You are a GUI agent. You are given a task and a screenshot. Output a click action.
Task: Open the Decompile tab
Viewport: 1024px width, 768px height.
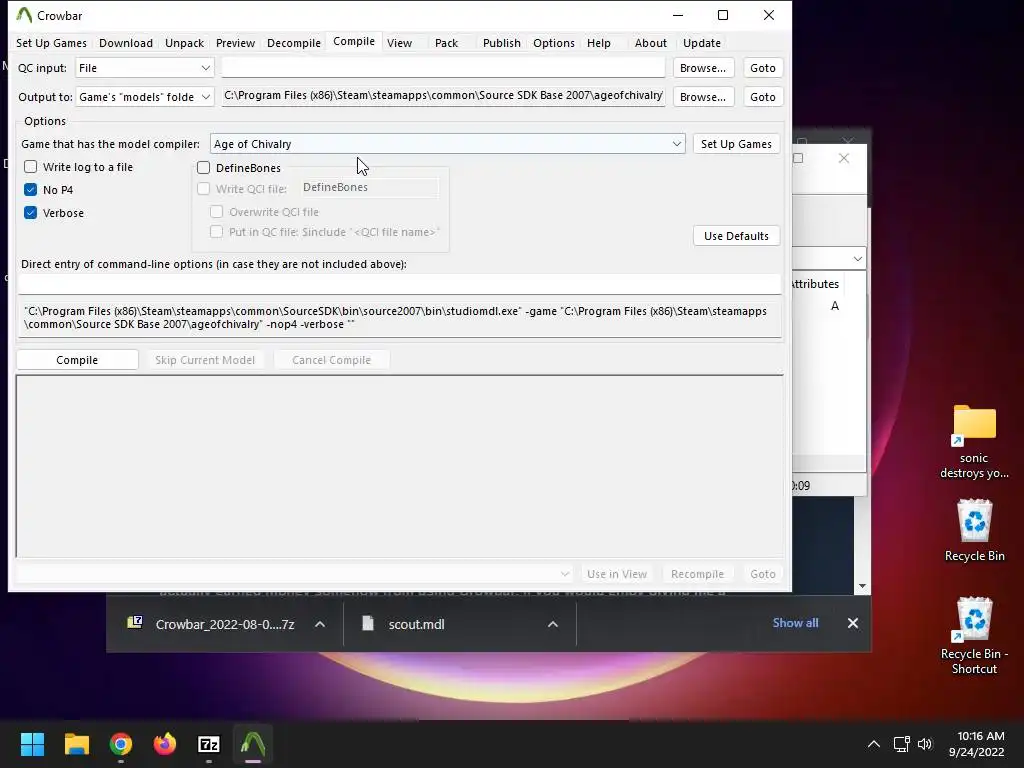[294, 43]
